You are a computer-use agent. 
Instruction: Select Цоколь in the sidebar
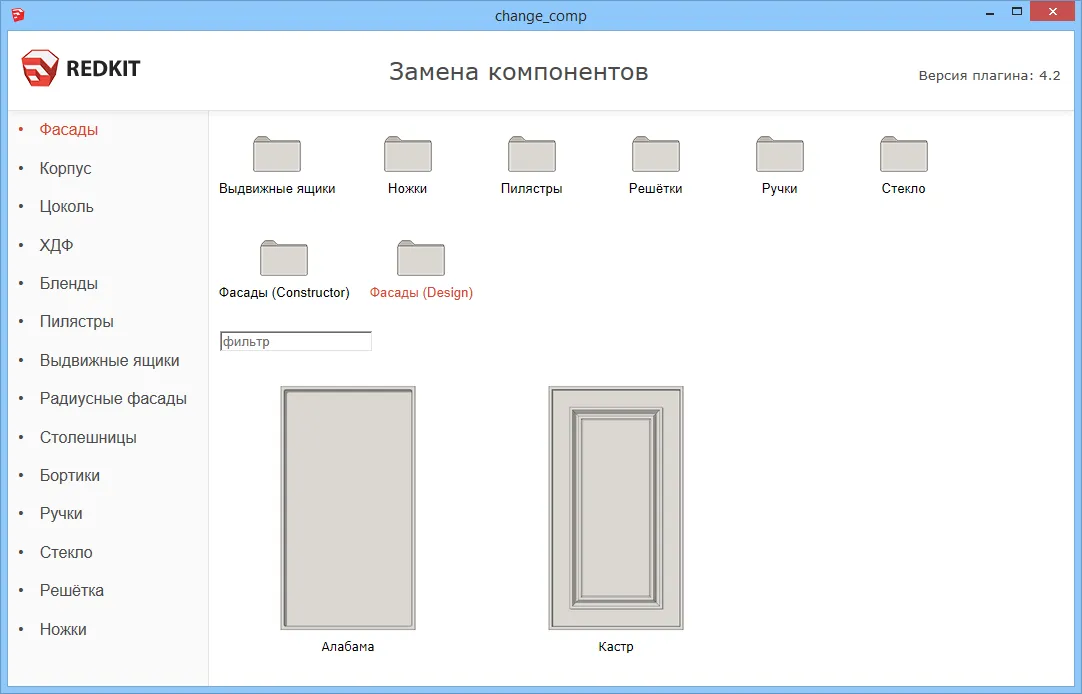point(67,207)
